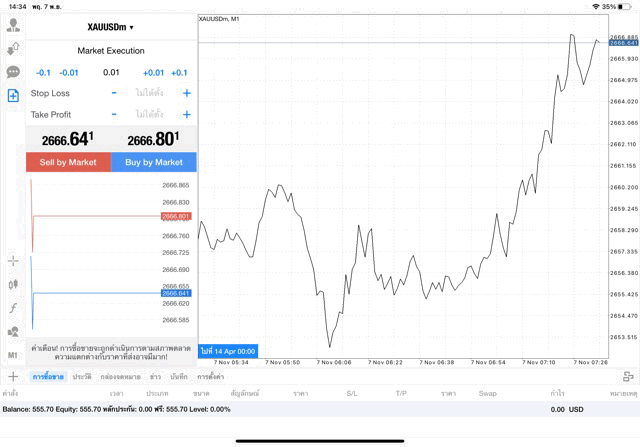Decrease the Take Profit value
Screen dimensions: 640x447
[x=114, y=115]
